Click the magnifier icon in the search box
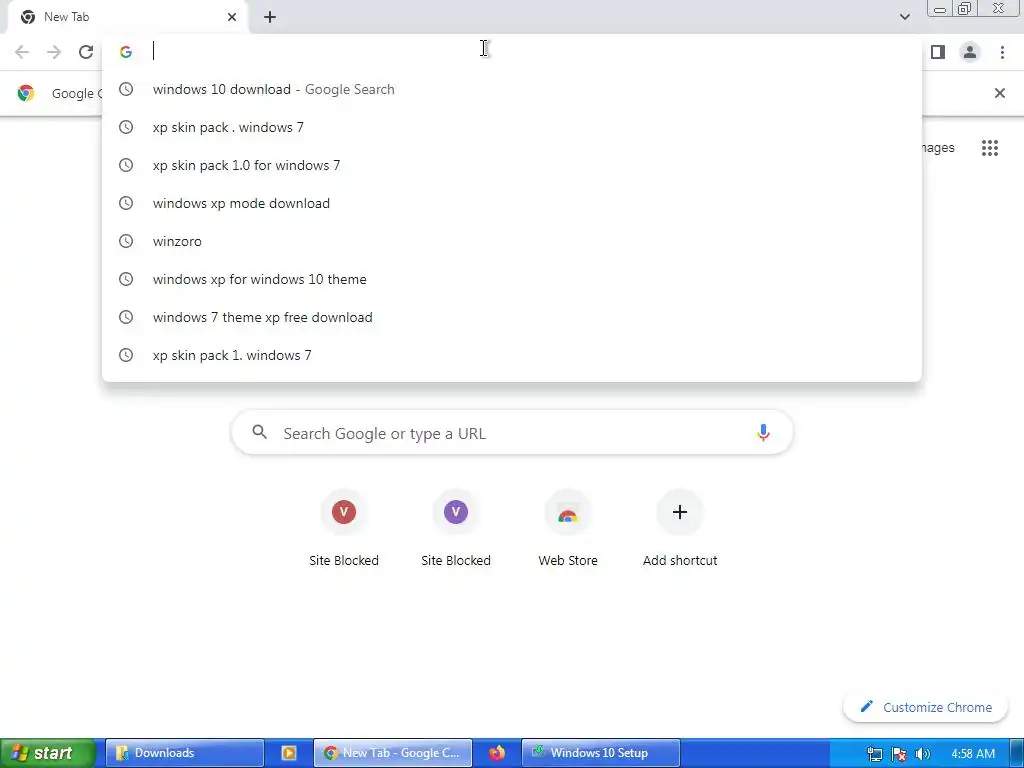Viewport: 1024px width, 768px height. [259, 432]
